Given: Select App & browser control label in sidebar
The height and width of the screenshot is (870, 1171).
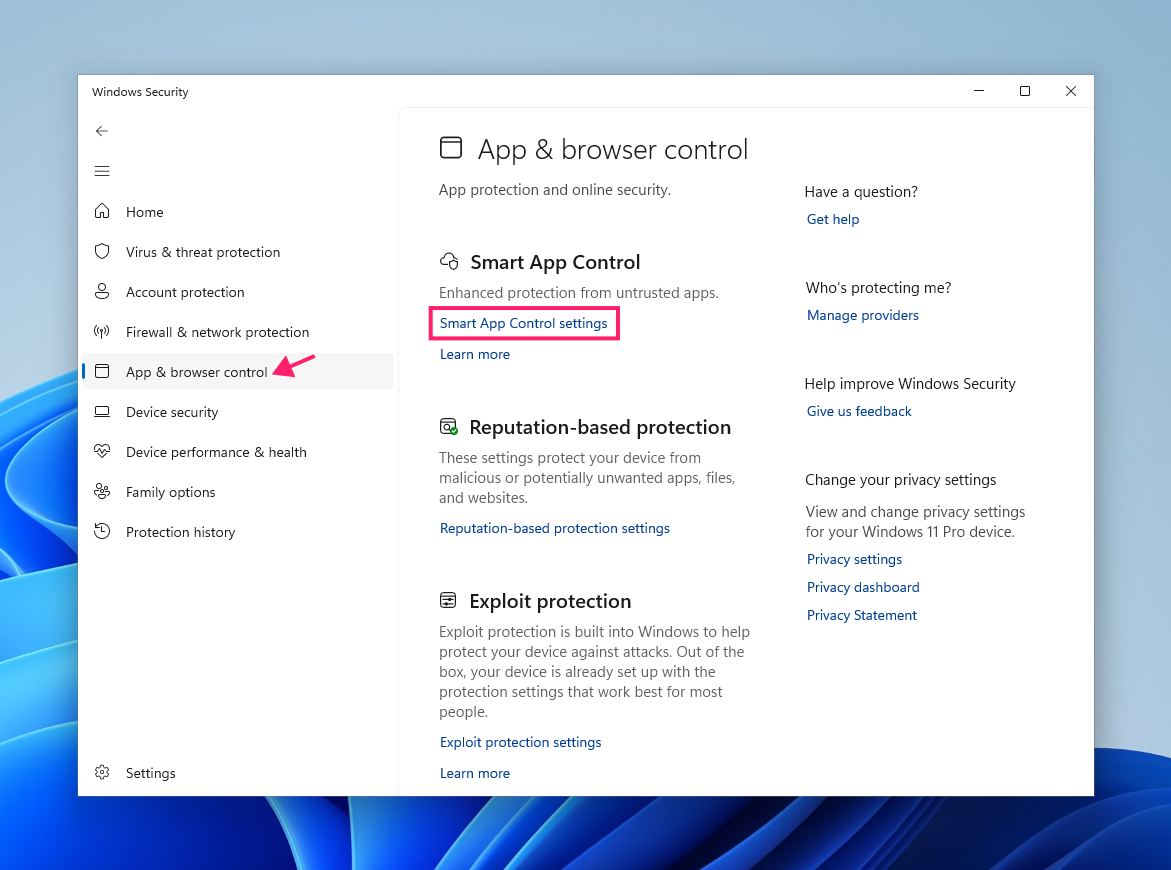Looking at the screenshot, I should click(196, 372).
